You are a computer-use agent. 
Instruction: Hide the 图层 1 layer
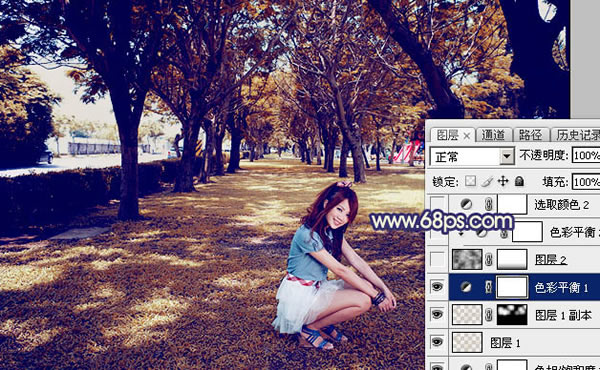[438, 342]
